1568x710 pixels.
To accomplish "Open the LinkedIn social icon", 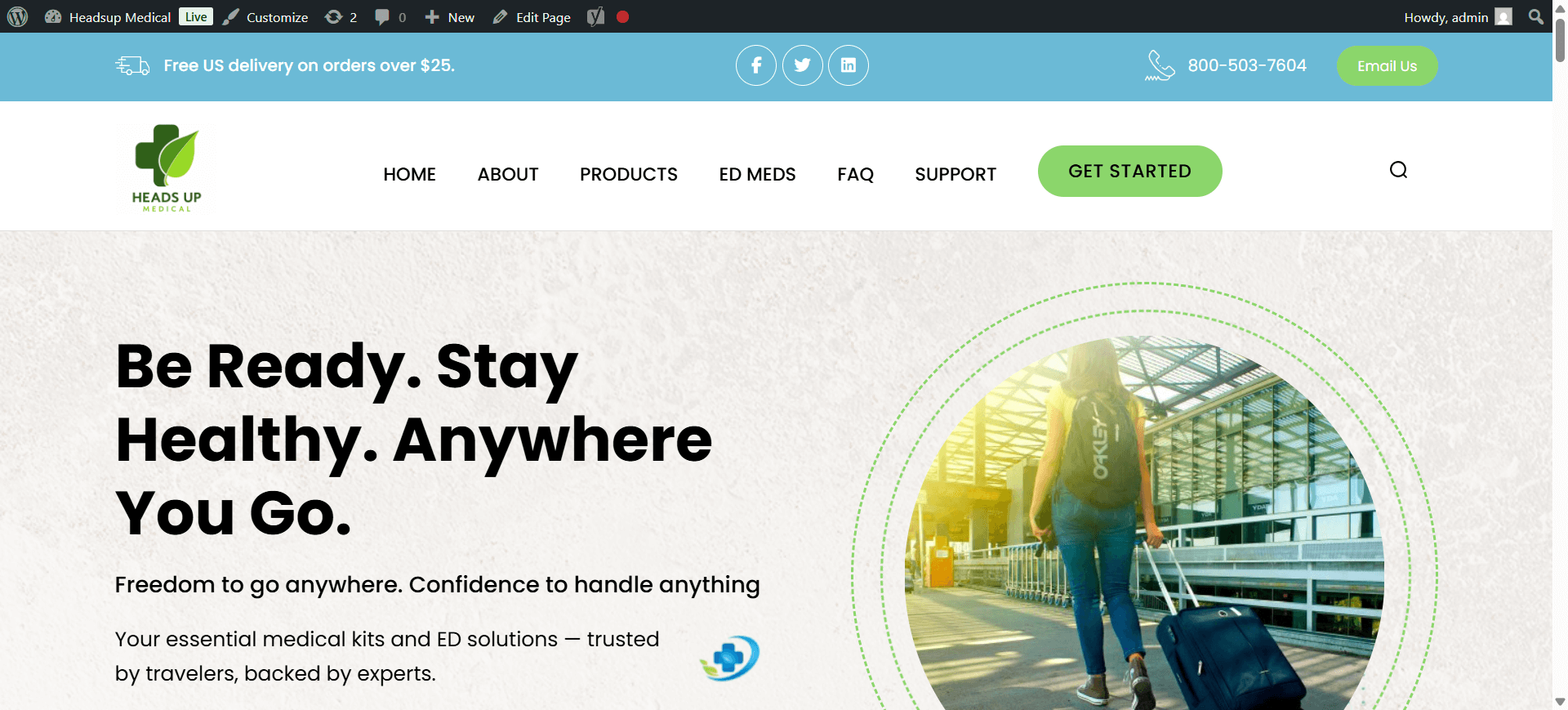I will [848, 65].
